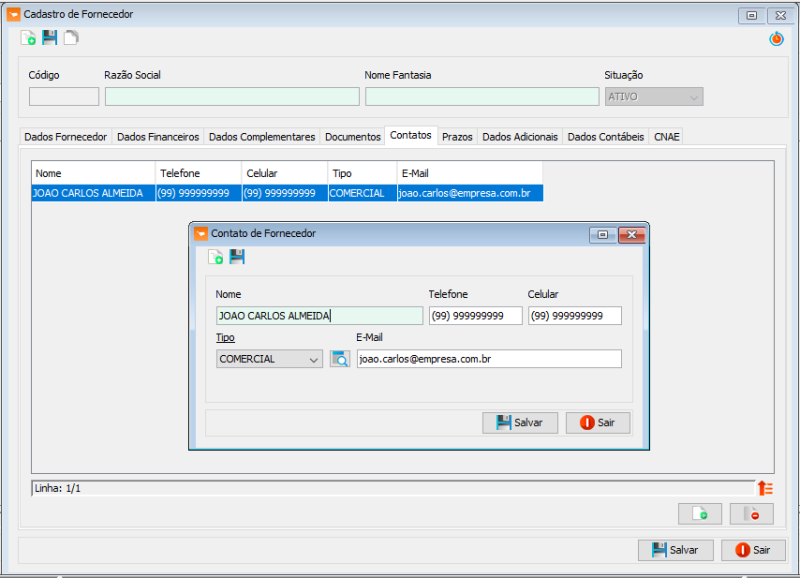
Task: Maximize the Cadastro de Fornecedor window
Action: (x=752, y=15)
